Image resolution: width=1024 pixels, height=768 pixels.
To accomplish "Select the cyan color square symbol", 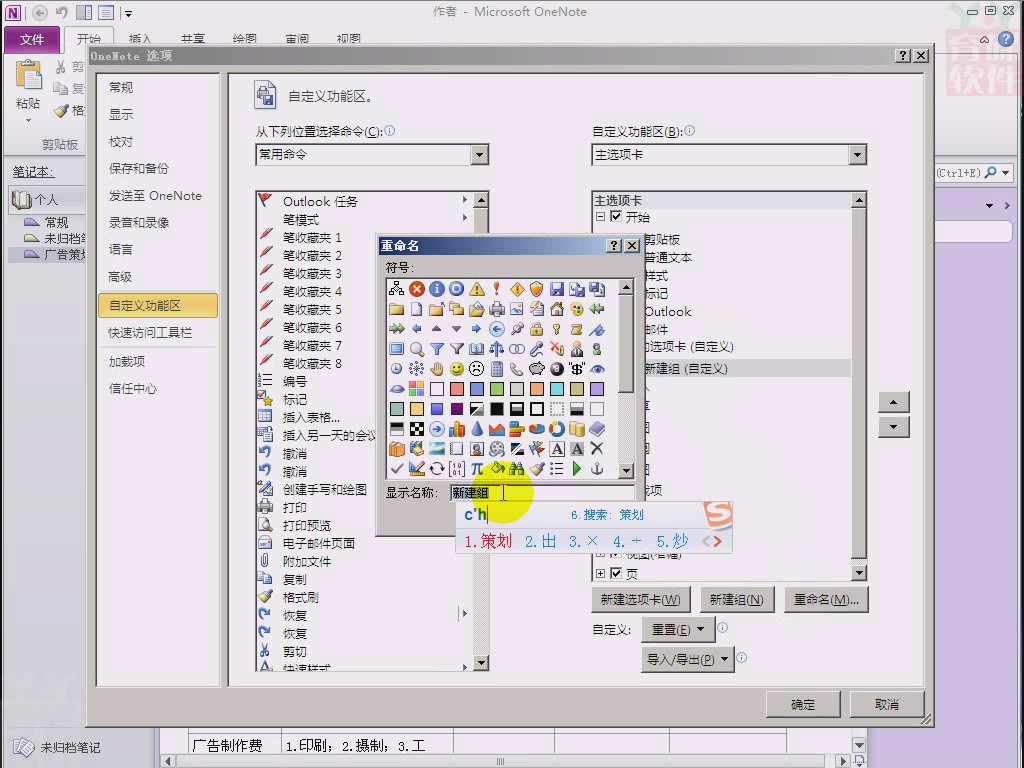I will pyautogui.click(x=556, y=389).
